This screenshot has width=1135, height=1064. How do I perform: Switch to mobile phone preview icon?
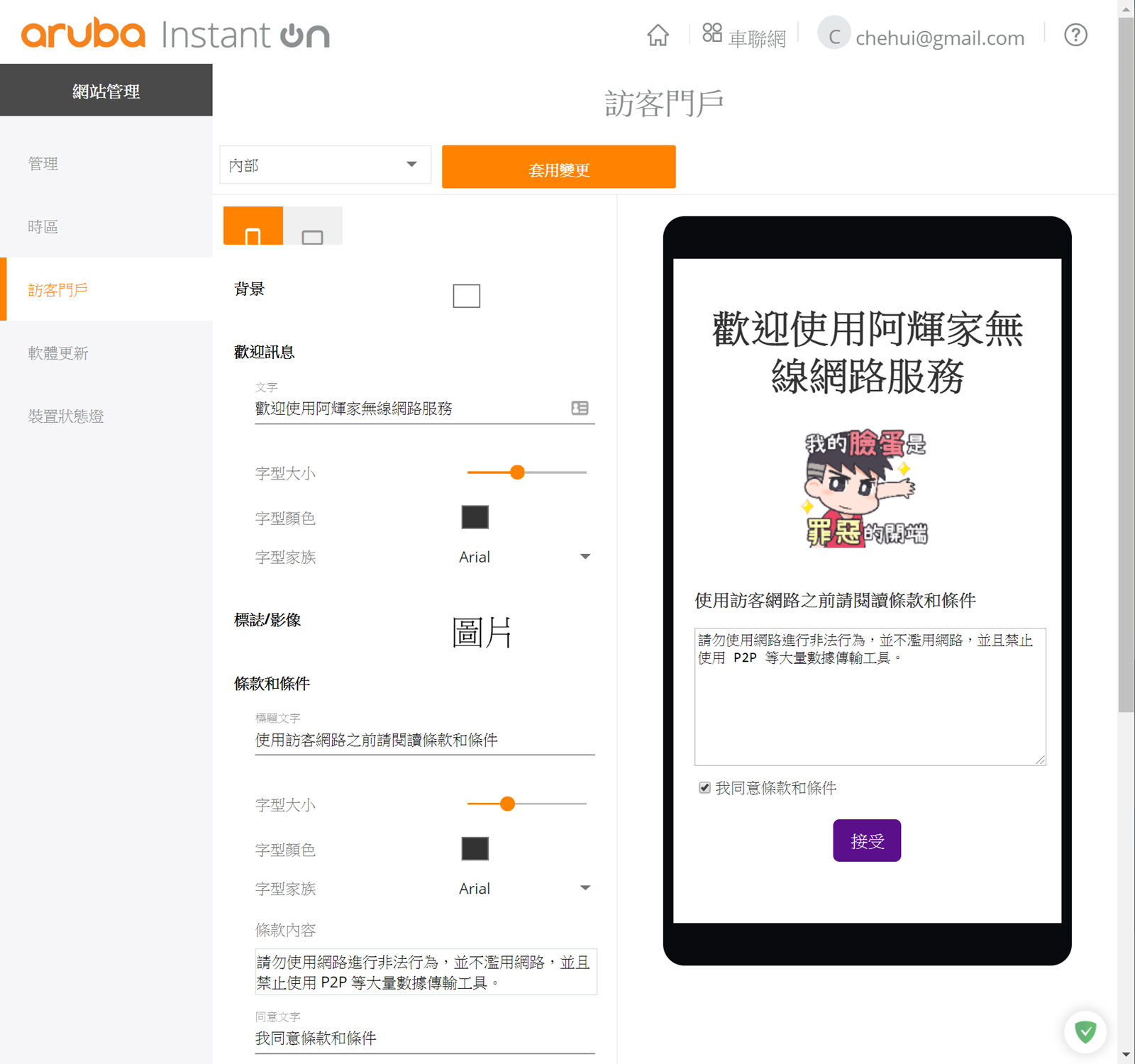pos(253,227)
